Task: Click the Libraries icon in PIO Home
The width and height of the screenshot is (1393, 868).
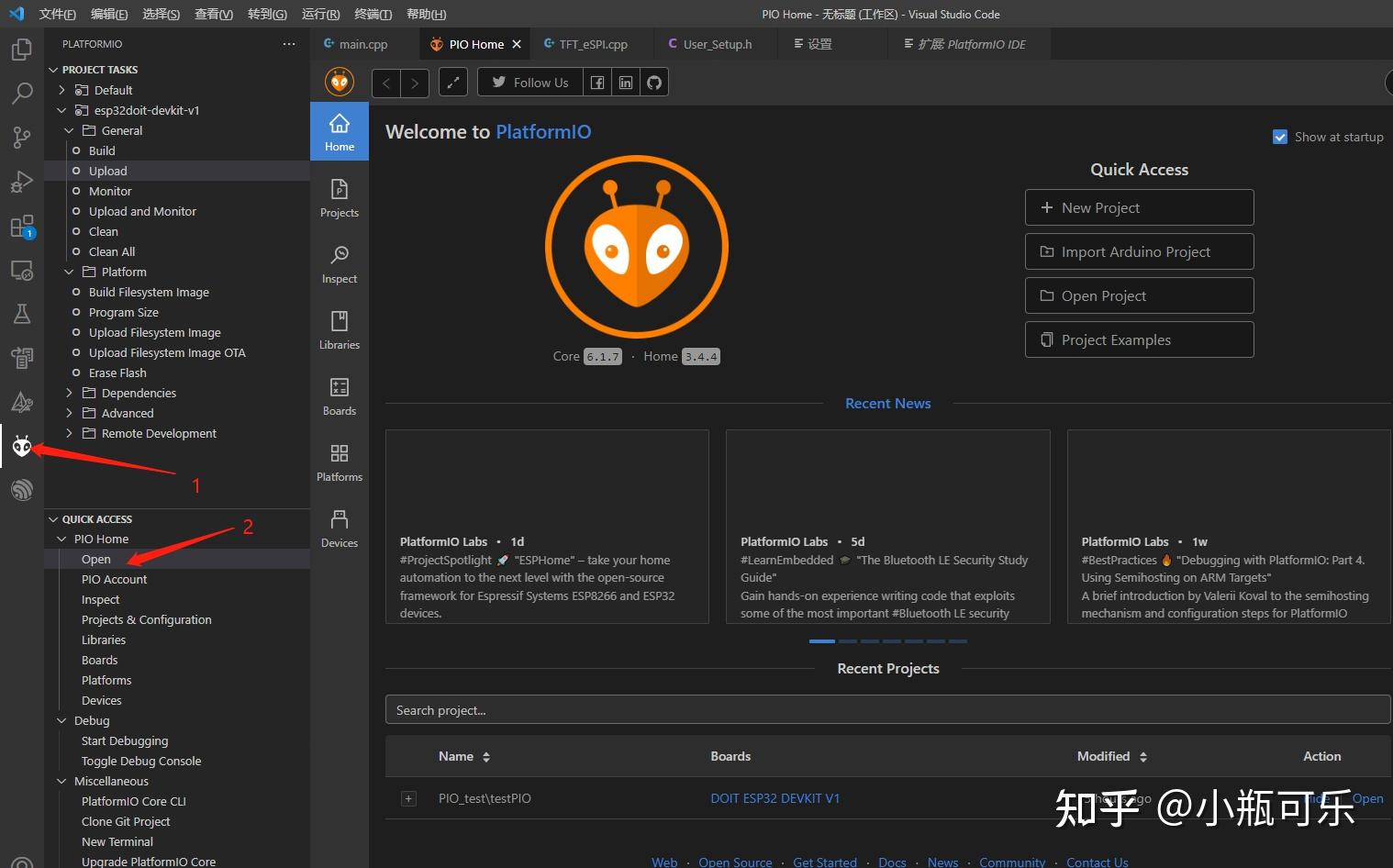Action: pos(339,329)
